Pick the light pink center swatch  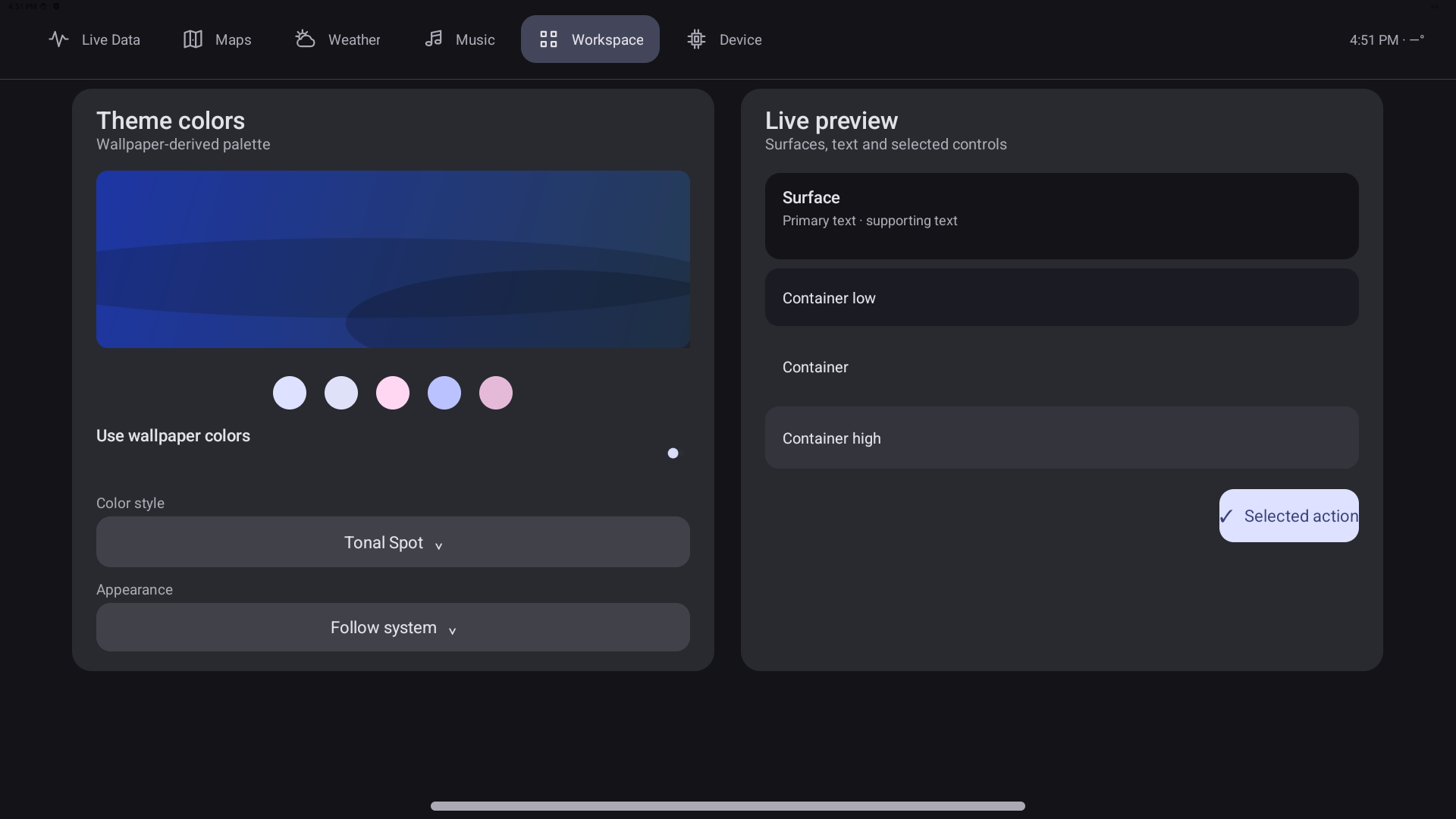click(393, 393)
